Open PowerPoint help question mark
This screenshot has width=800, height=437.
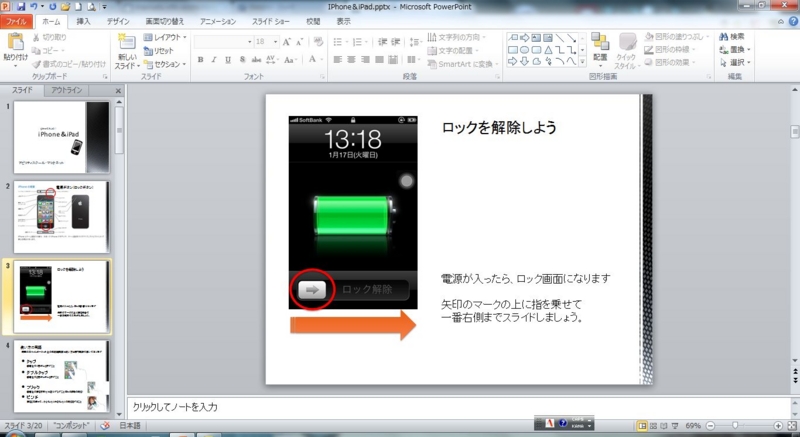793,21
